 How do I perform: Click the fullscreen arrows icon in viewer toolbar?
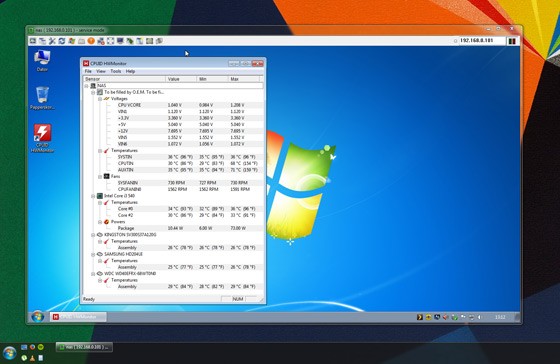pos(110,41)
